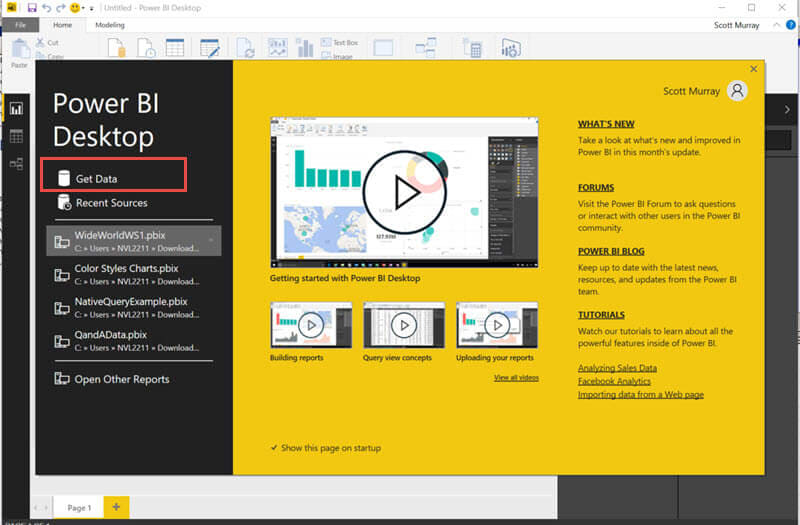The image size is (800, 525).
Task: Close the start screen dialog
Action: [754, 69]
